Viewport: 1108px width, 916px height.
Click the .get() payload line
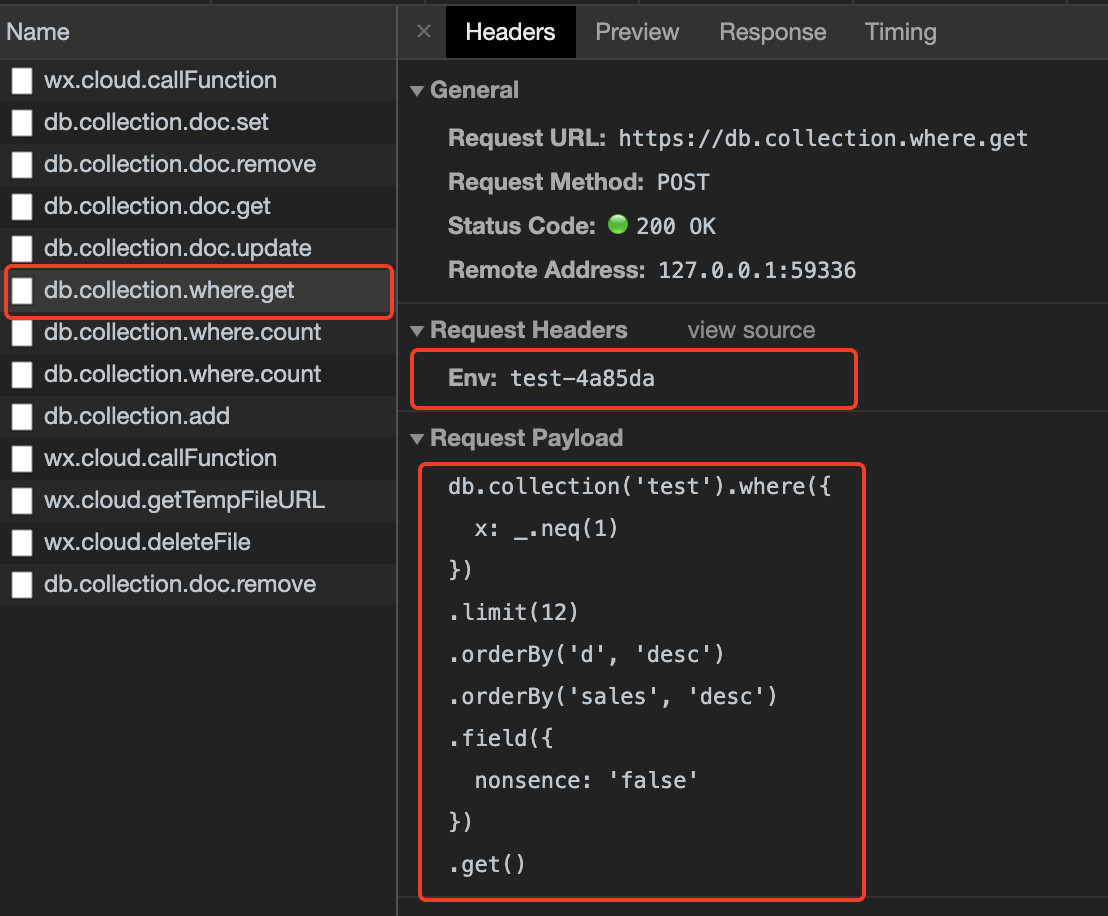487,864
